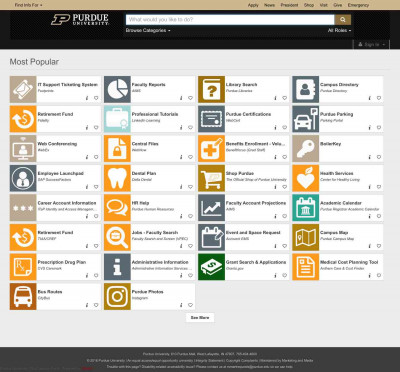Open the Library Search question mark icon

coord(211,89)
